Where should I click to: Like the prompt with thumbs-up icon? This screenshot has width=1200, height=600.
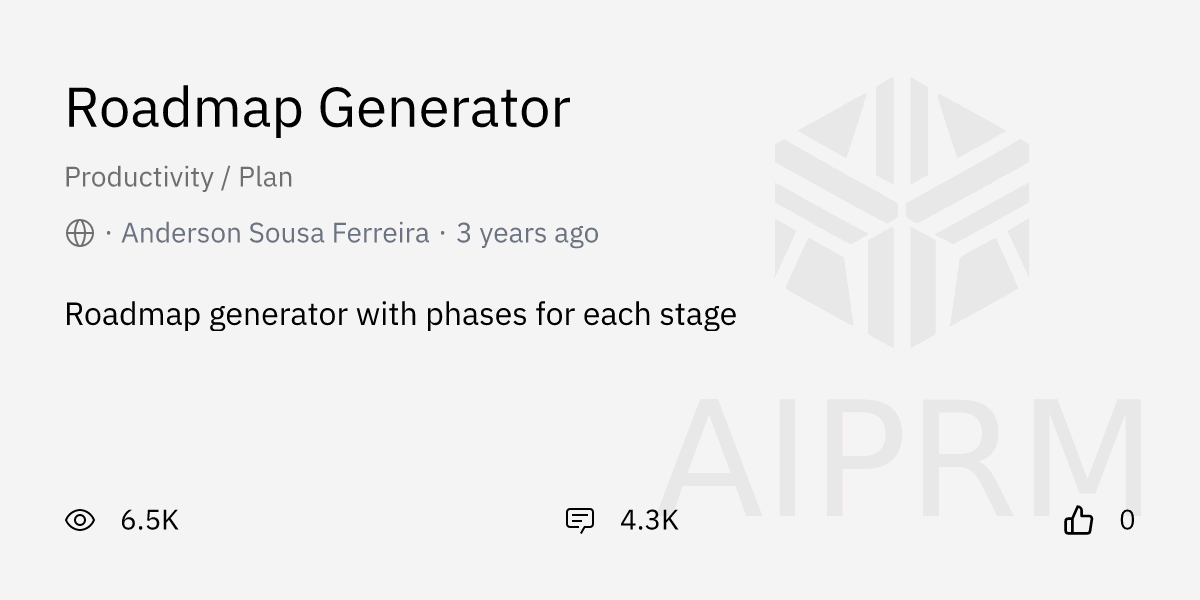[1078, 520]
